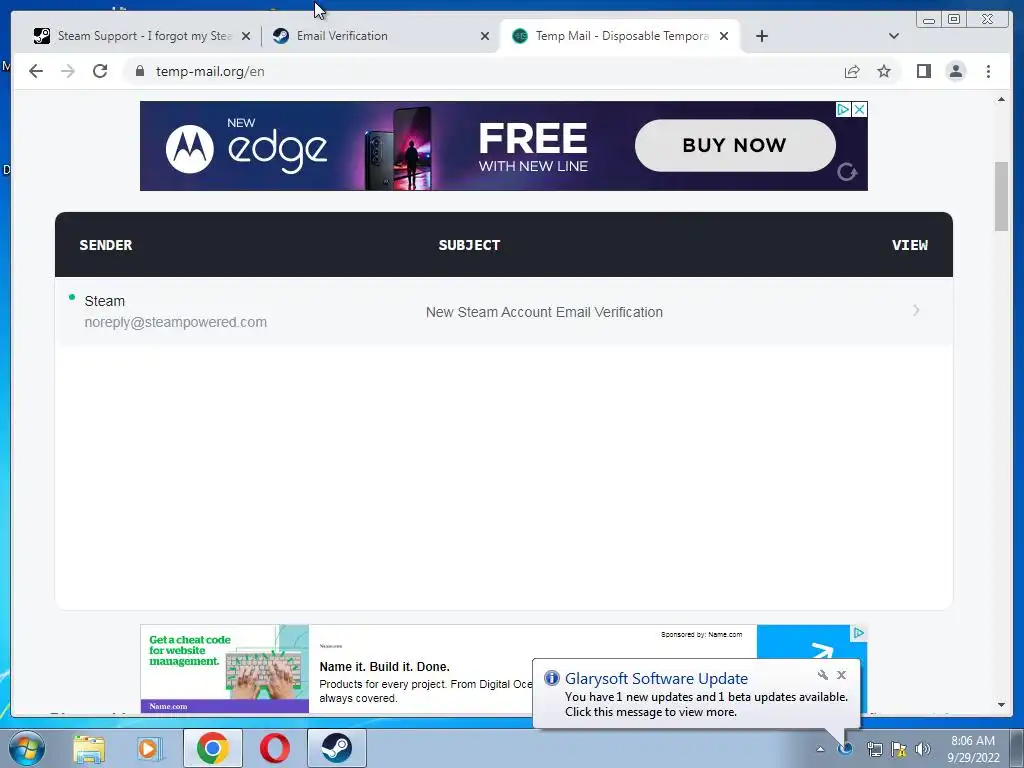
Task: Show hidden tray icons arrow
Action: 820,749
